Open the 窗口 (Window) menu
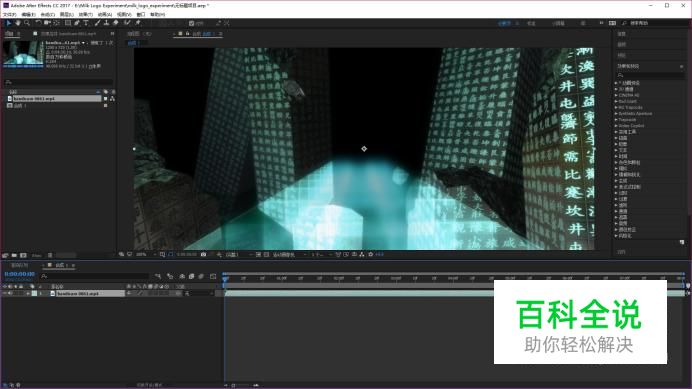 (x=141, y=15)
